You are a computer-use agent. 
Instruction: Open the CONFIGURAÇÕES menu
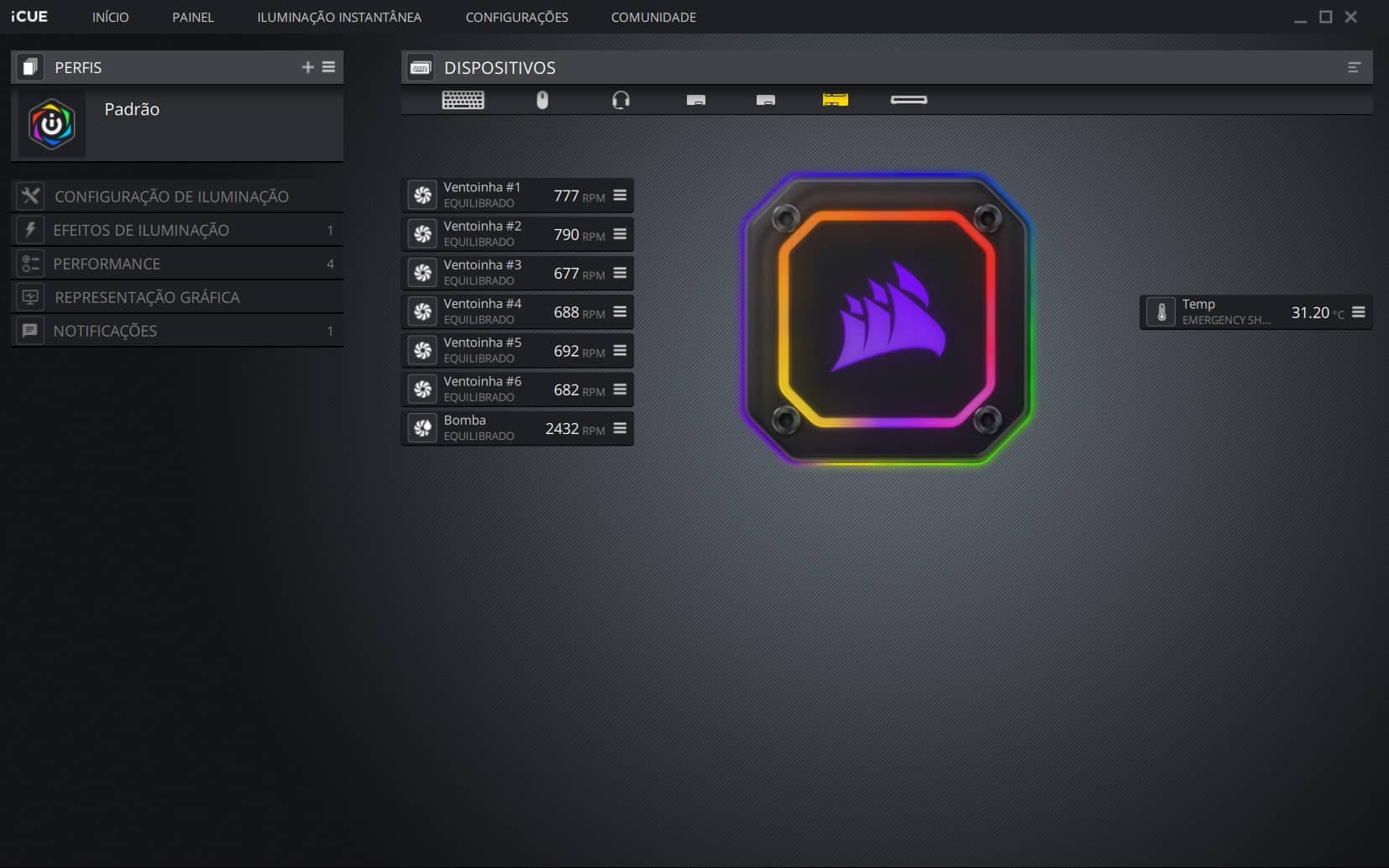click(x=516, y=17)
